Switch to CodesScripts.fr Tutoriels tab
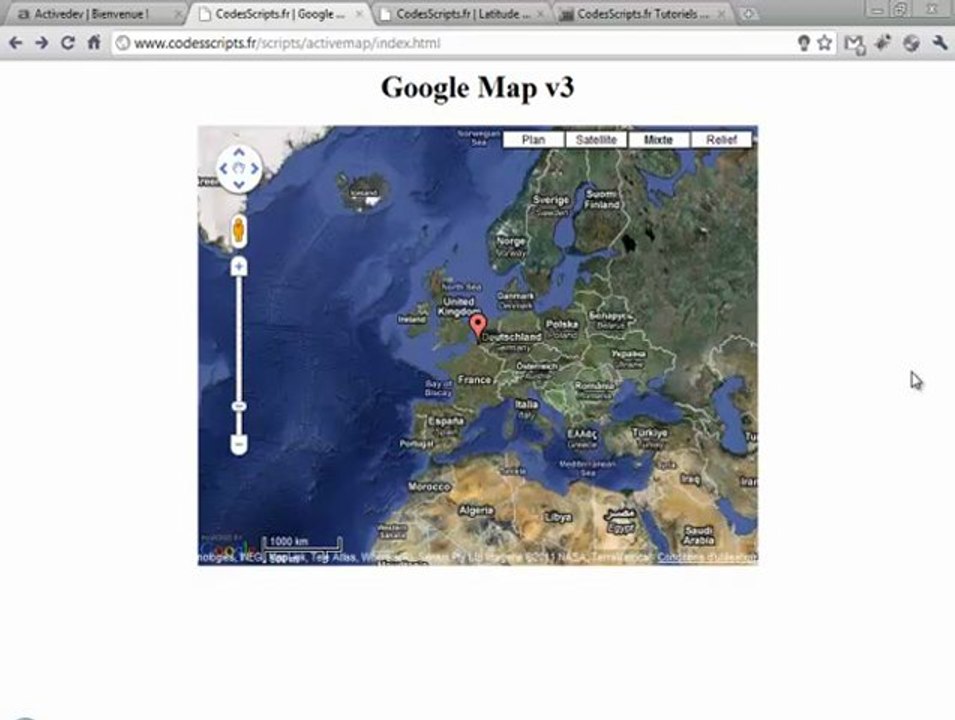The height and width of the screenshot is (720, 955). [643, 13]
